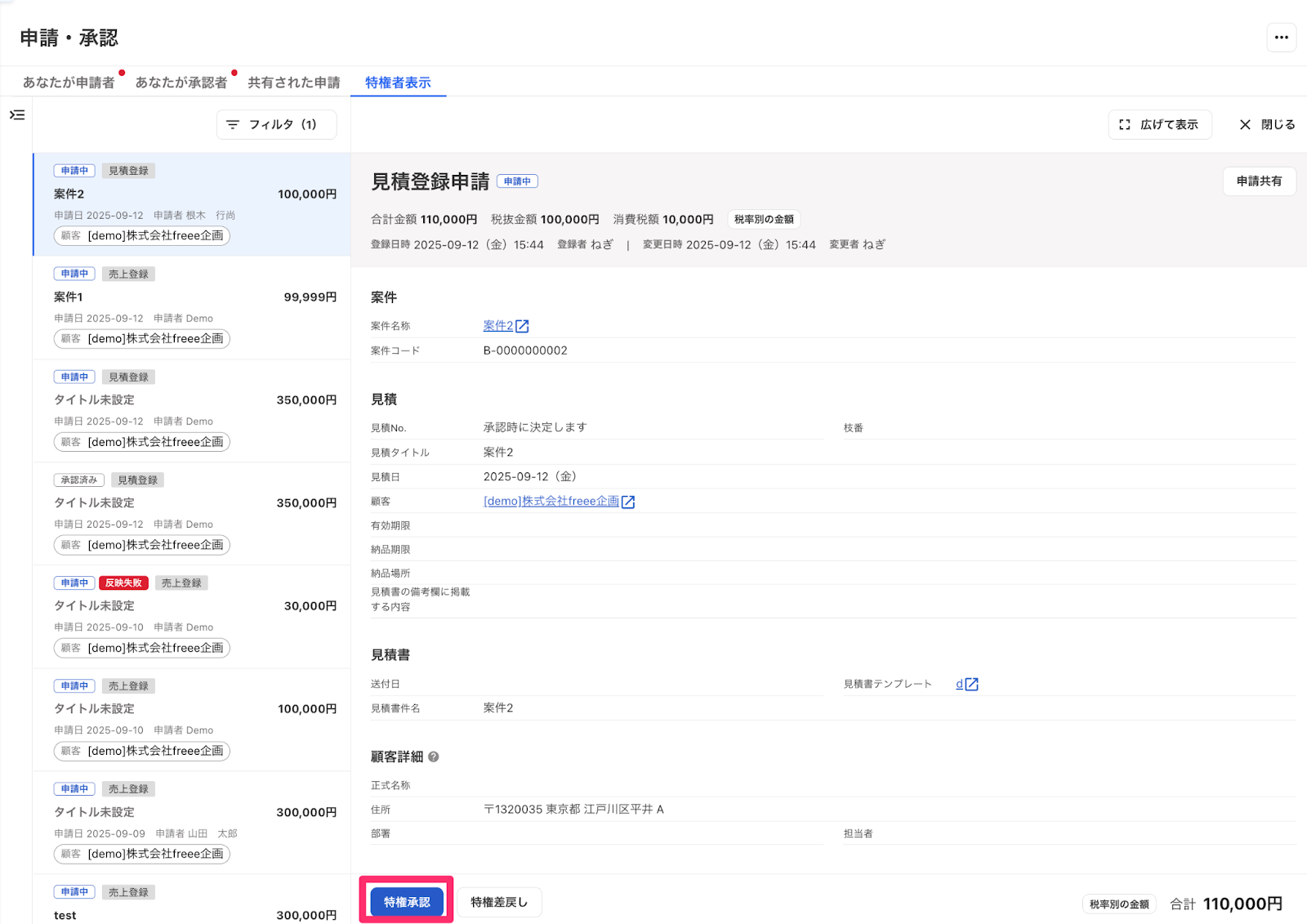
Task: Open the three-dot overflow menu
Action: [1282, 37]
